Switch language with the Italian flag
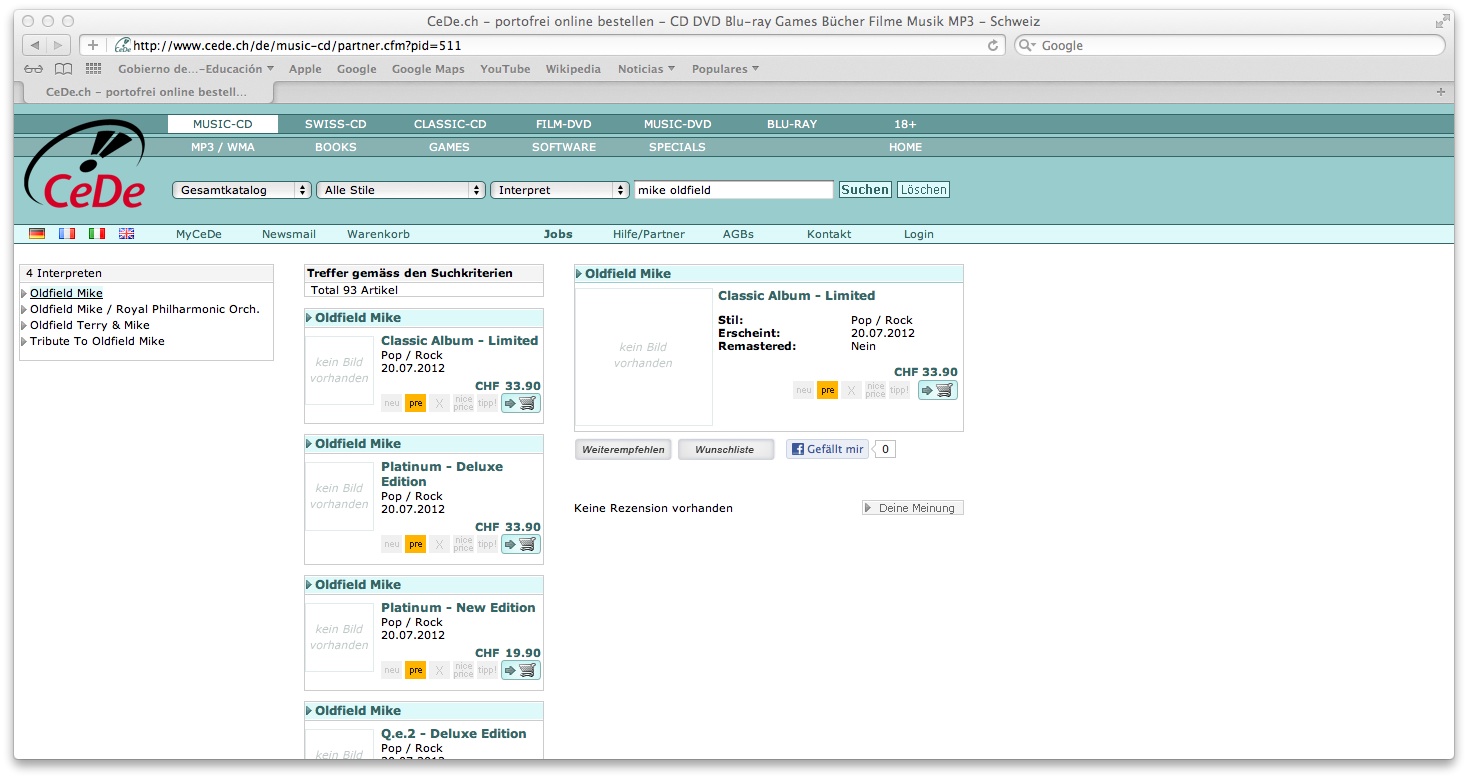The image size is (1468, 779). [x=97, y=234]
